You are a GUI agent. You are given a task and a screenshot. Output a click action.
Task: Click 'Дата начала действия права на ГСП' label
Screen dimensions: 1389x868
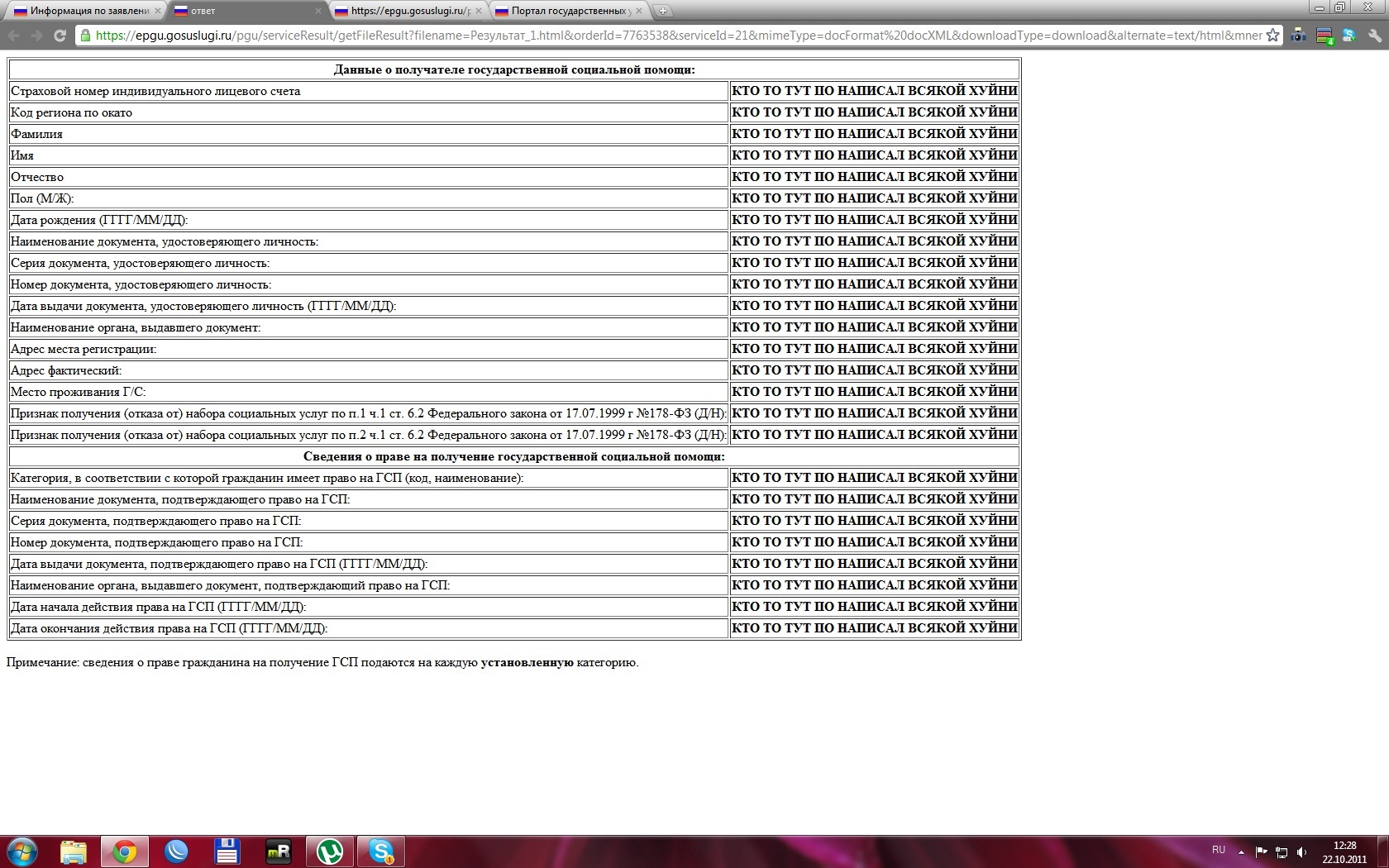pyautogui.click(x=159, y=607)
